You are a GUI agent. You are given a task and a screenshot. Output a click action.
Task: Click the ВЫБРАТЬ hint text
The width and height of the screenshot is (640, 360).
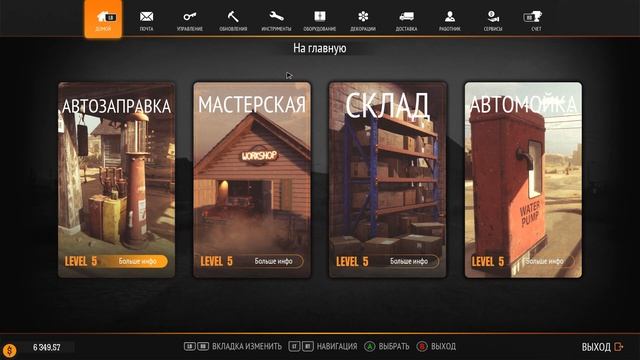point(394,347)
